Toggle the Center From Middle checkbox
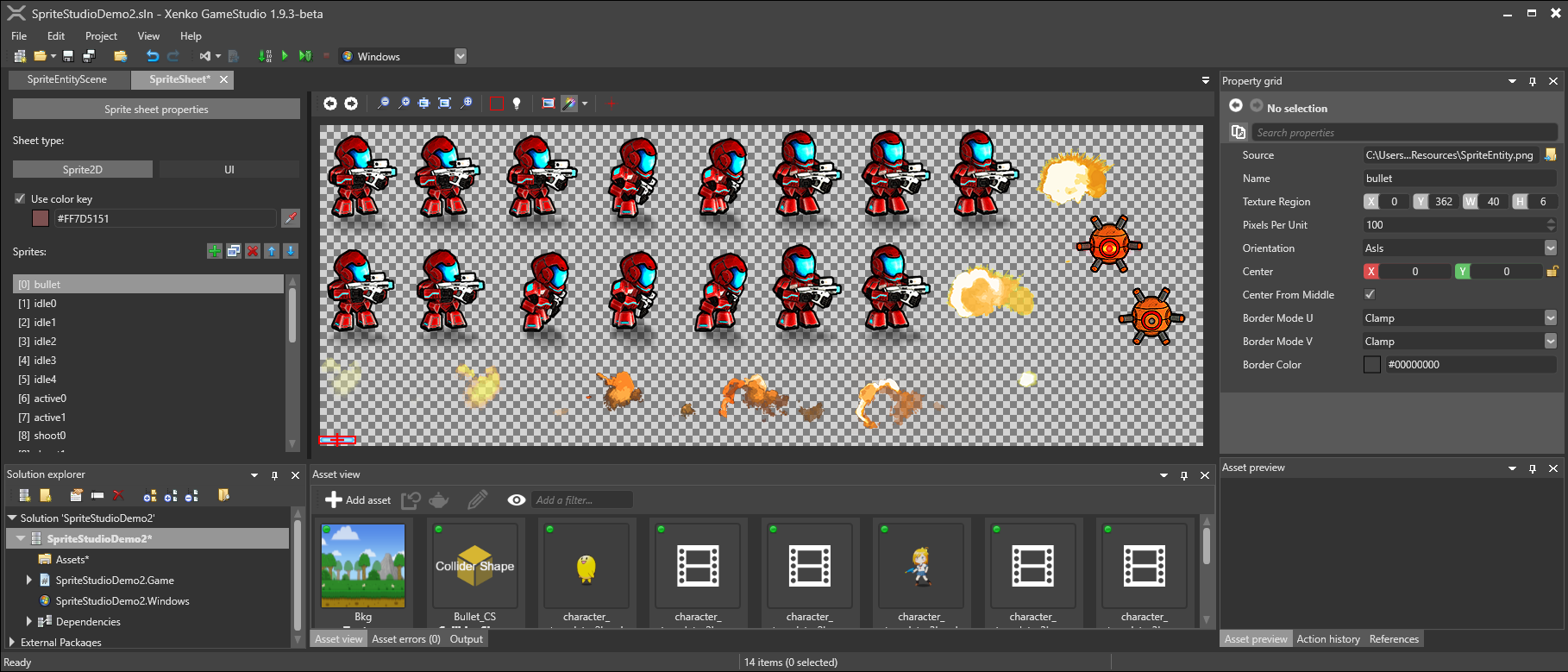 [1370, 295]
